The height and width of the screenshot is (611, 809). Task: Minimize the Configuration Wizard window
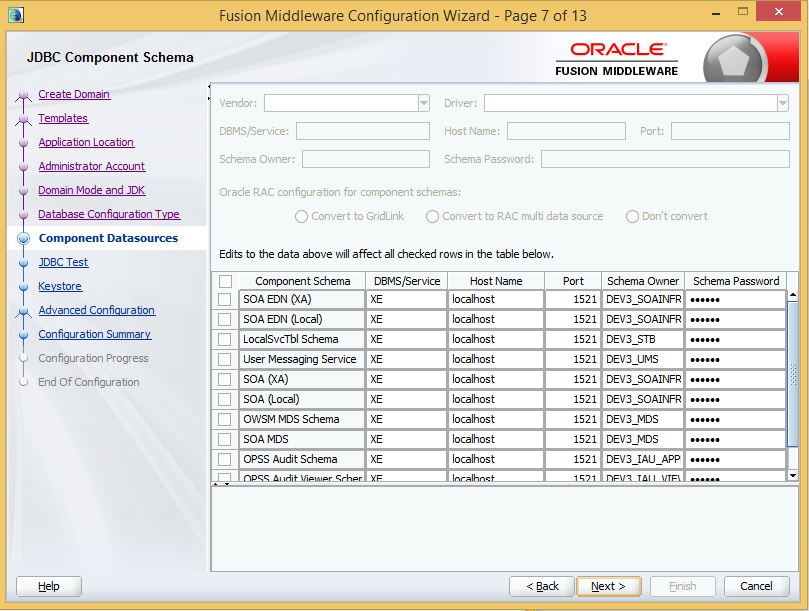point(716,13)
